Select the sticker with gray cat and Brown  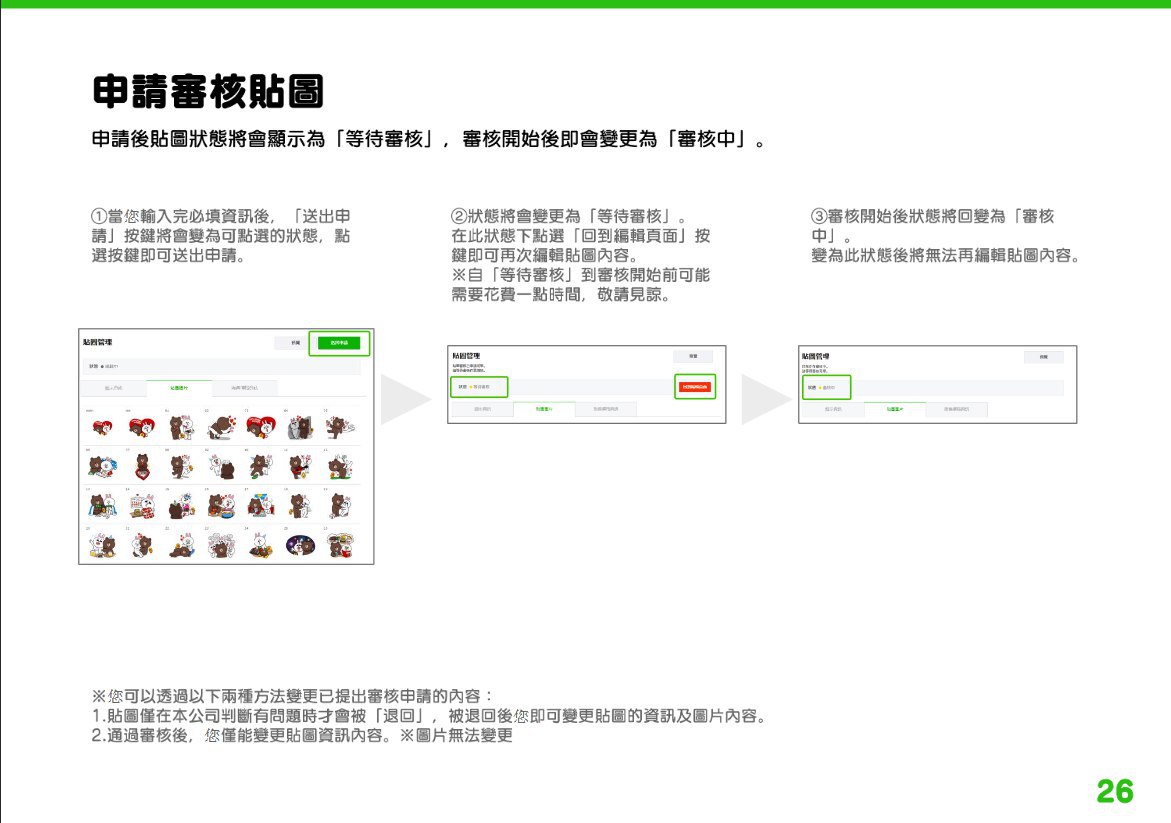(x=299, y=427)
